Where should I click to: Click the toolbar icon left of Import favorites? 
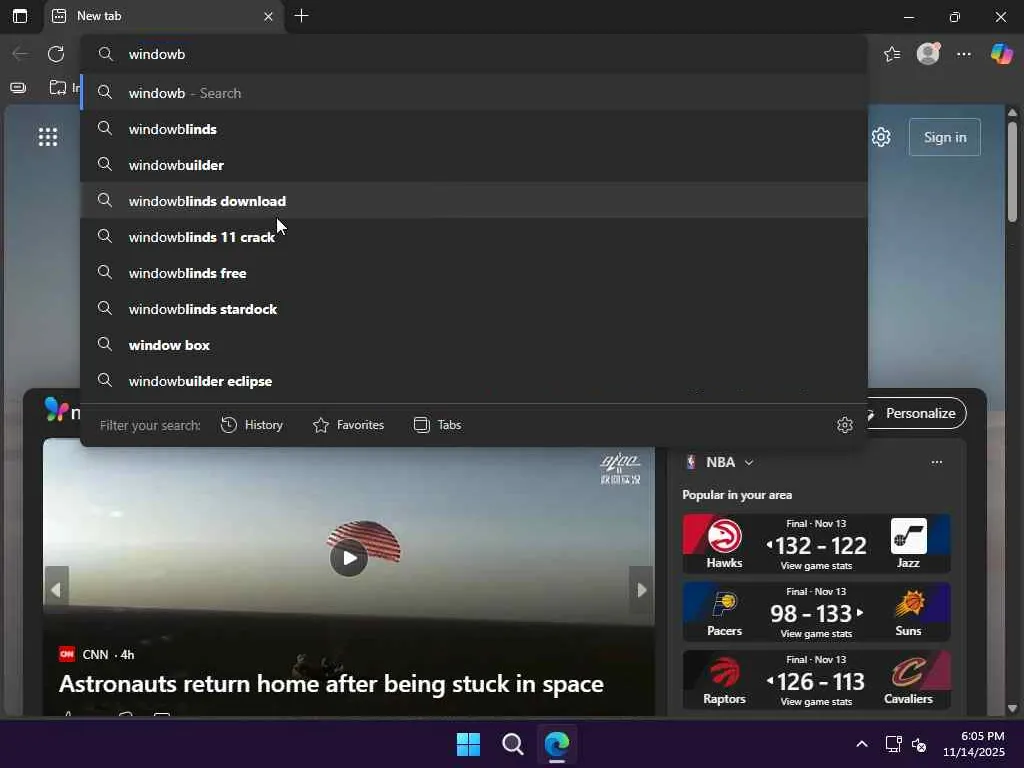[18, 88]
